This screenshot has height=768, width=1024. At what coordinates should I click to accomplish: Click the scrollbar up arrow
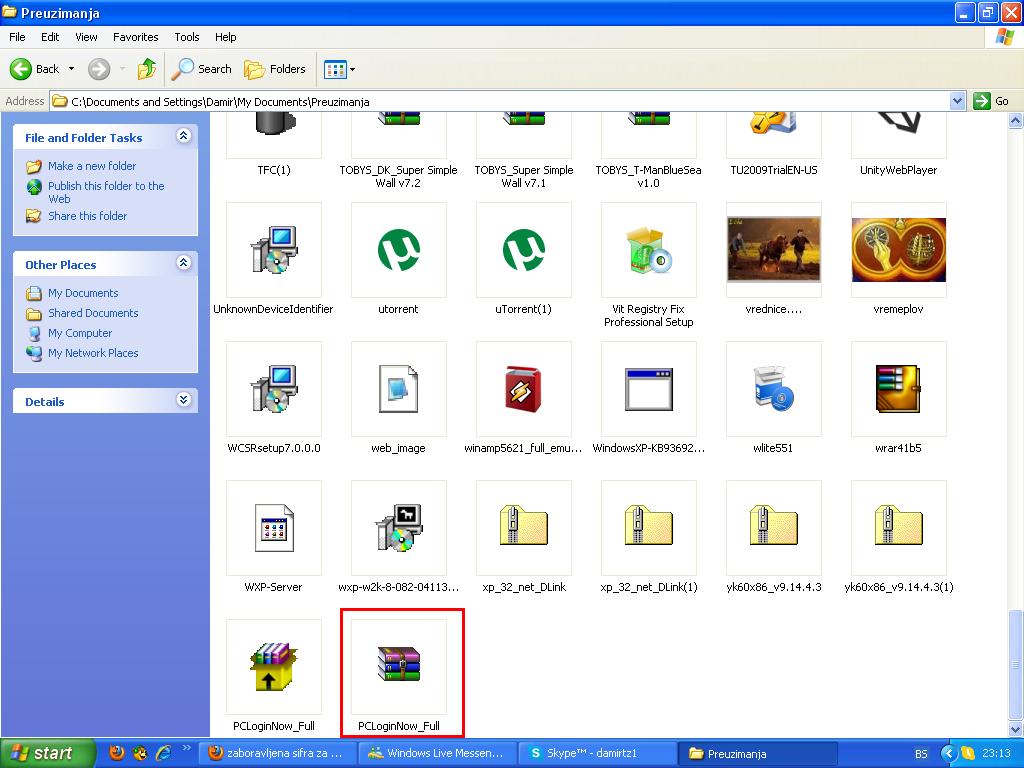tap(1016, 120)
